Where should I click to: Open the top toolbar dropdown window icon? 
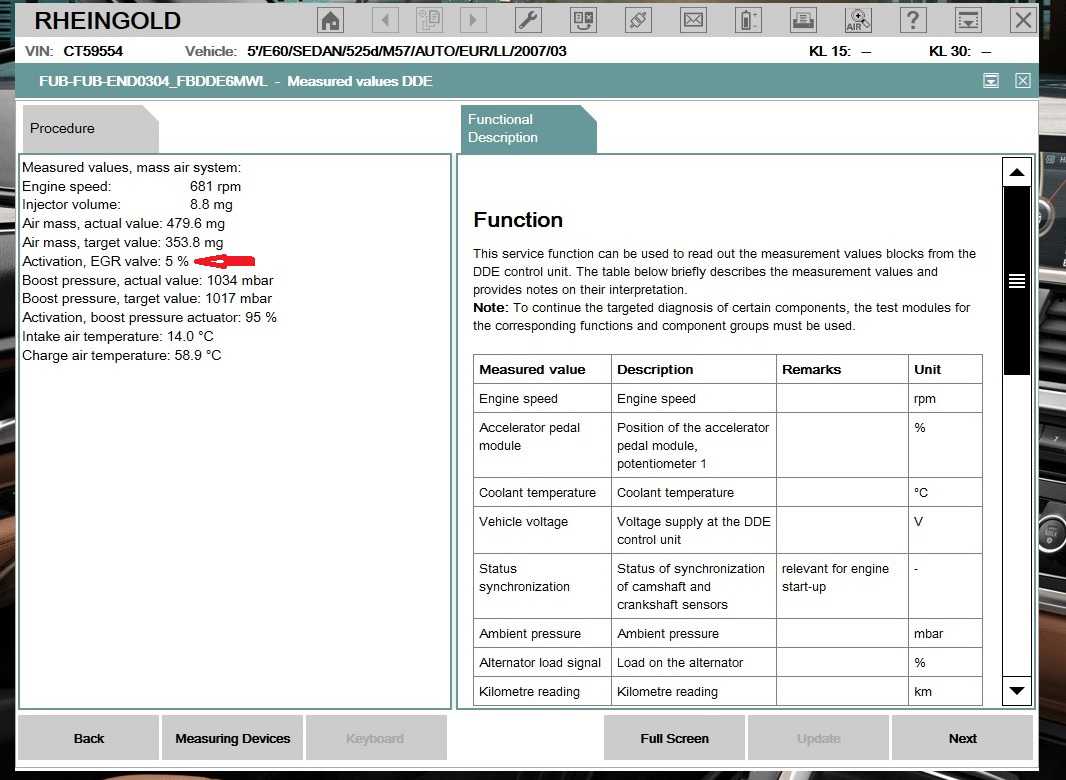967,20
